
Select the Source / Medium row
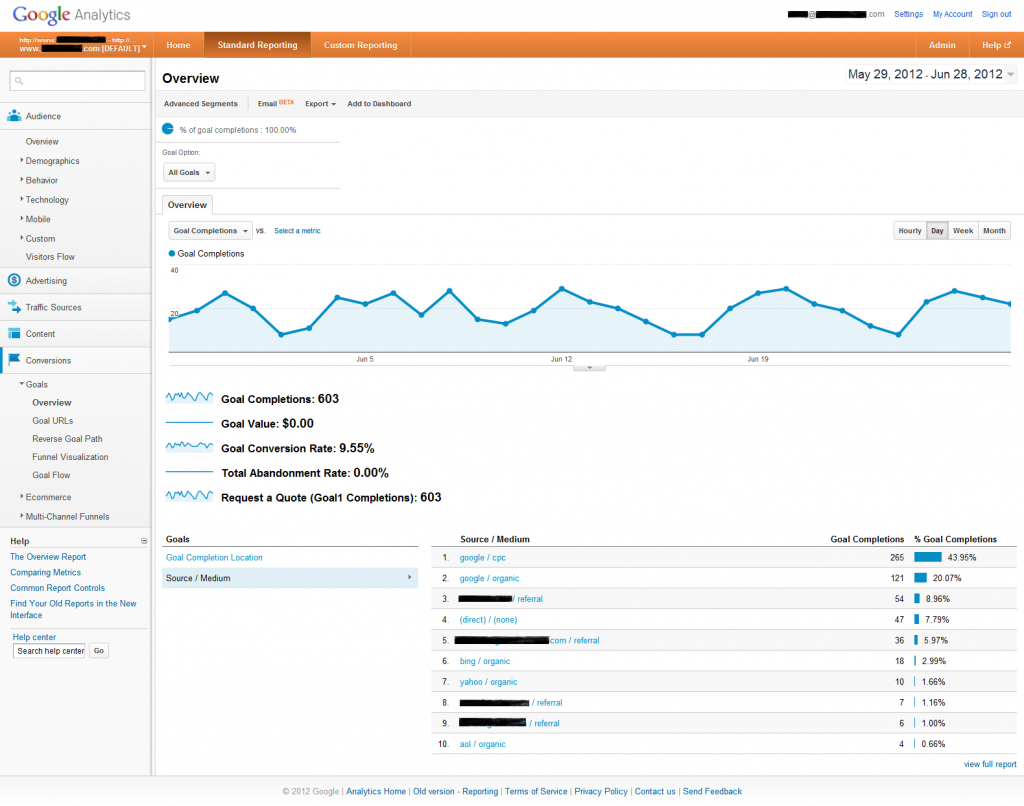(290, 578)
